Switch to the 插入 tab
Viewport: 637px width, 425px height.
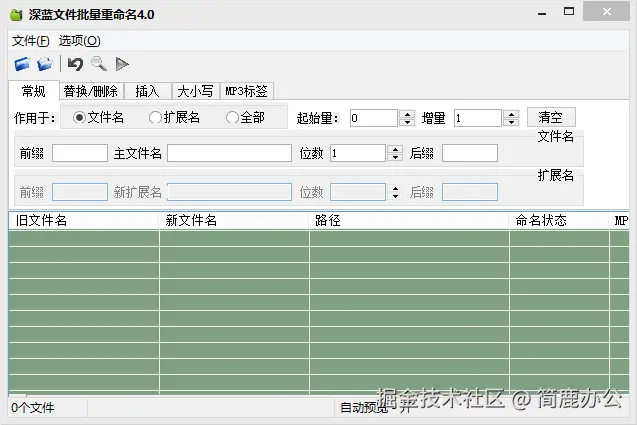tap(147, 91)
